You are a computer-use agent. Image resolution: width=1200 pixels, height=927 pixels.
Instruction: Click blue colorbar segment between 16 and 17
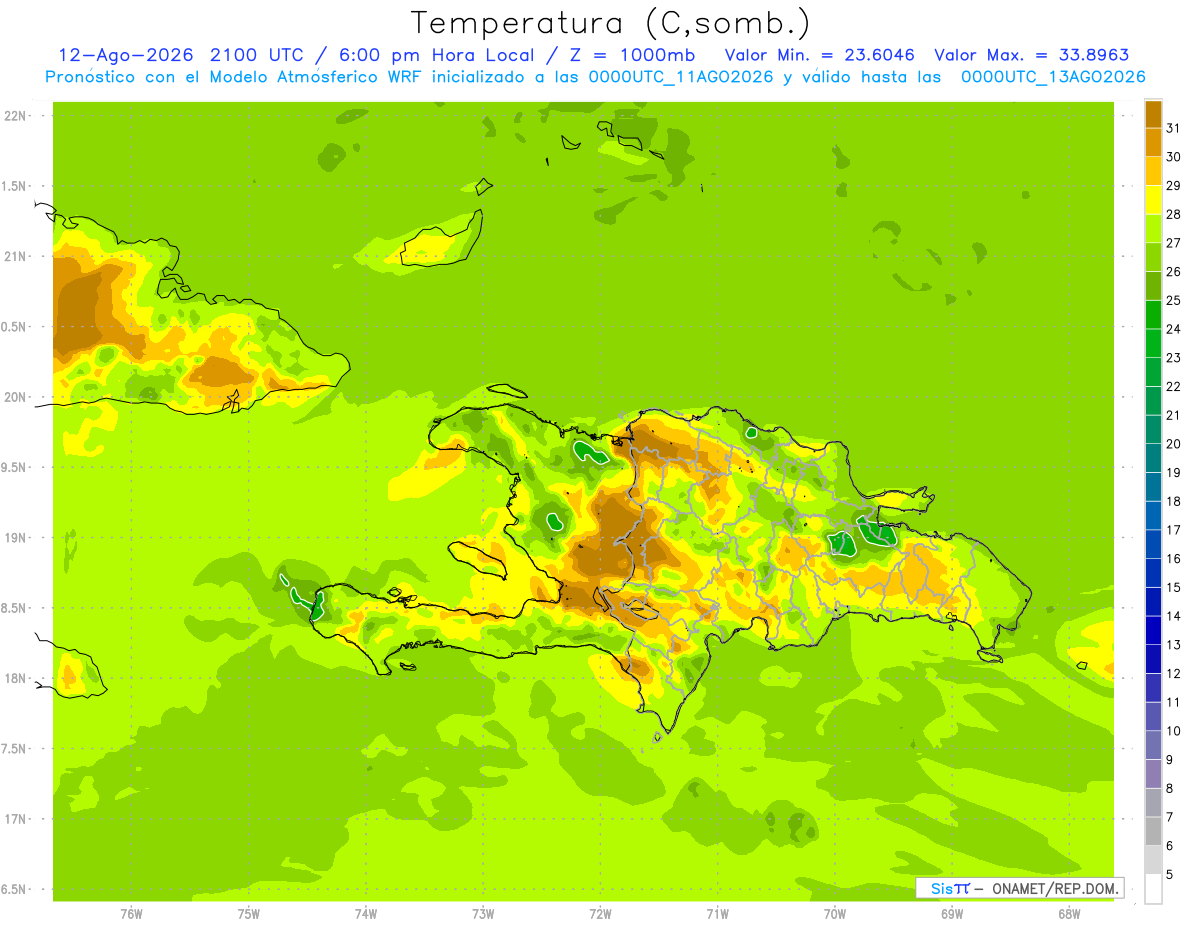pyautogui.click(x=1153, y=544)
